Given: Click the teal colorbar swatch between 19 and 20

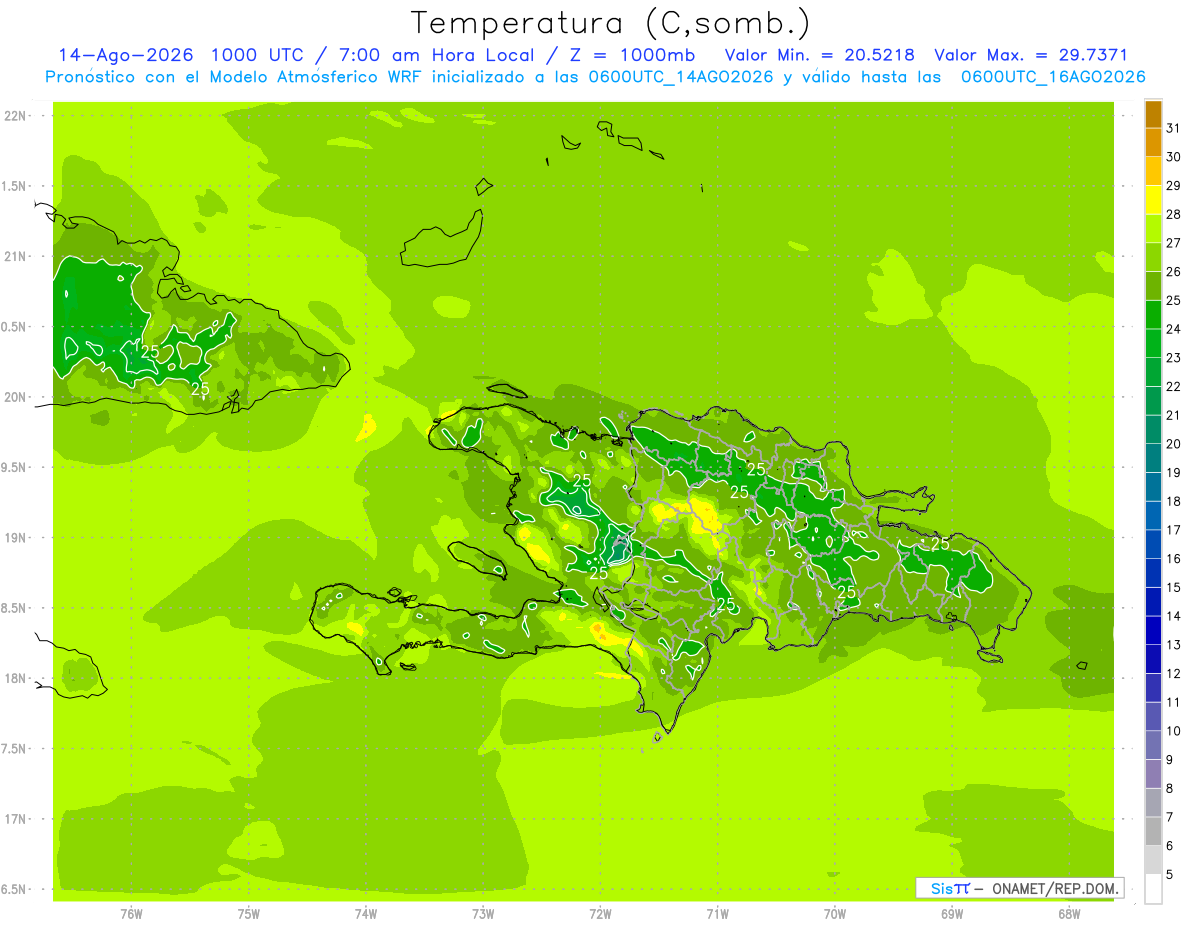Looking at the screenshot, I should 1153,459.
